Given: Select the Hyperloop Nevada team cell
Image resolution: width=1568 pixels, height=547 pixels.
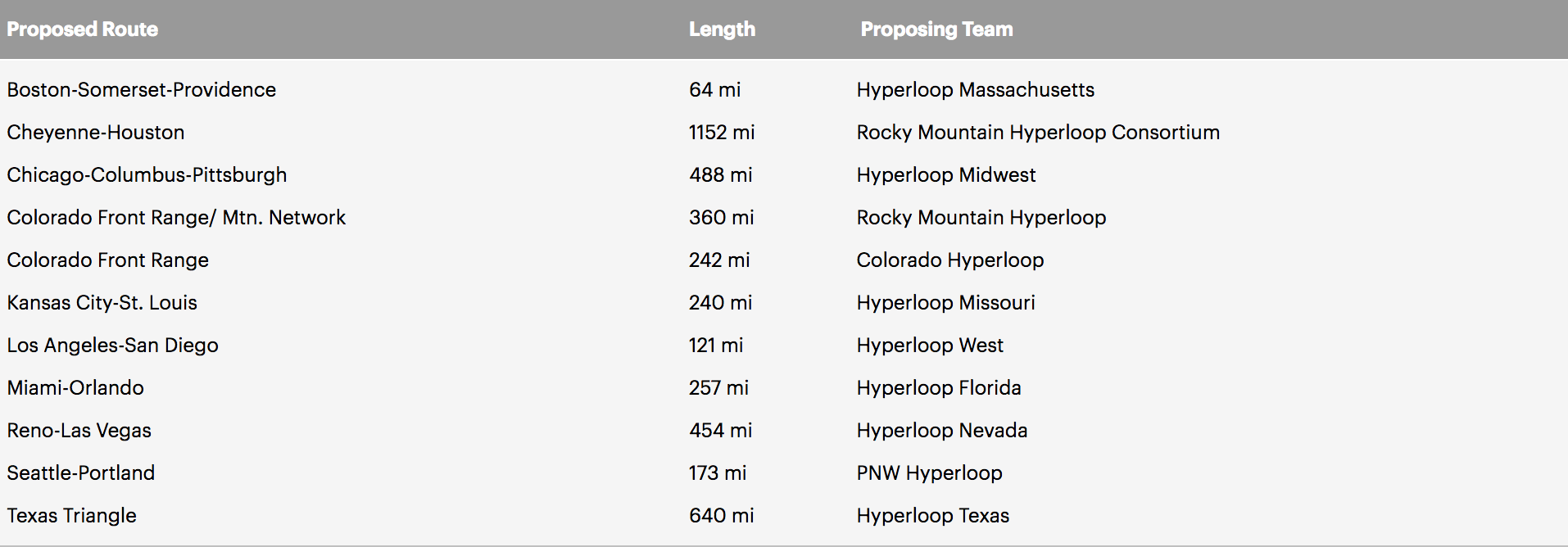Looking at the screenshot, I should pyautogui.click(x=941, y=430).
